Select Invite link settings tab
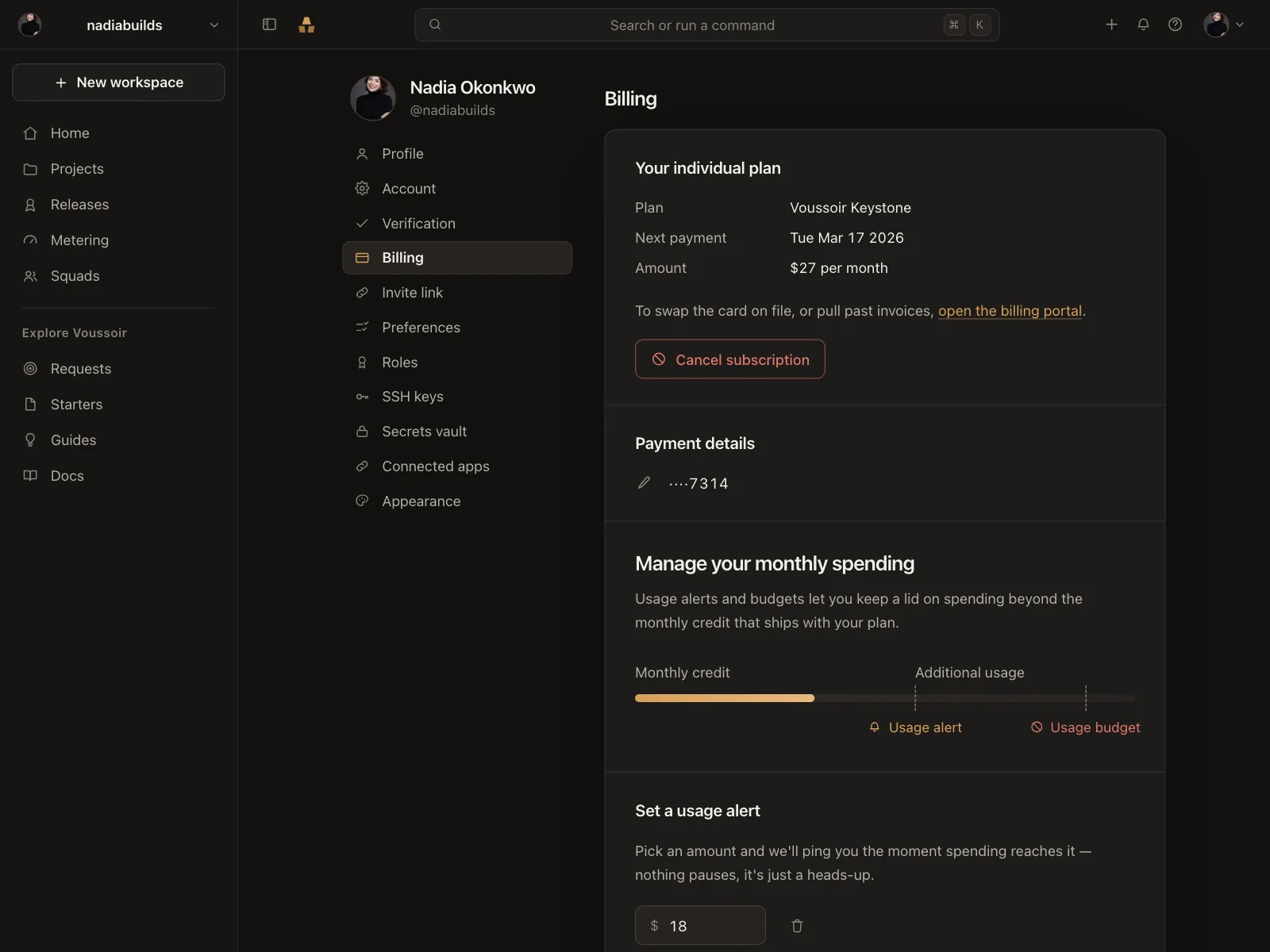The width and height of the screenshot is (1270, 952). coord(457,293)
